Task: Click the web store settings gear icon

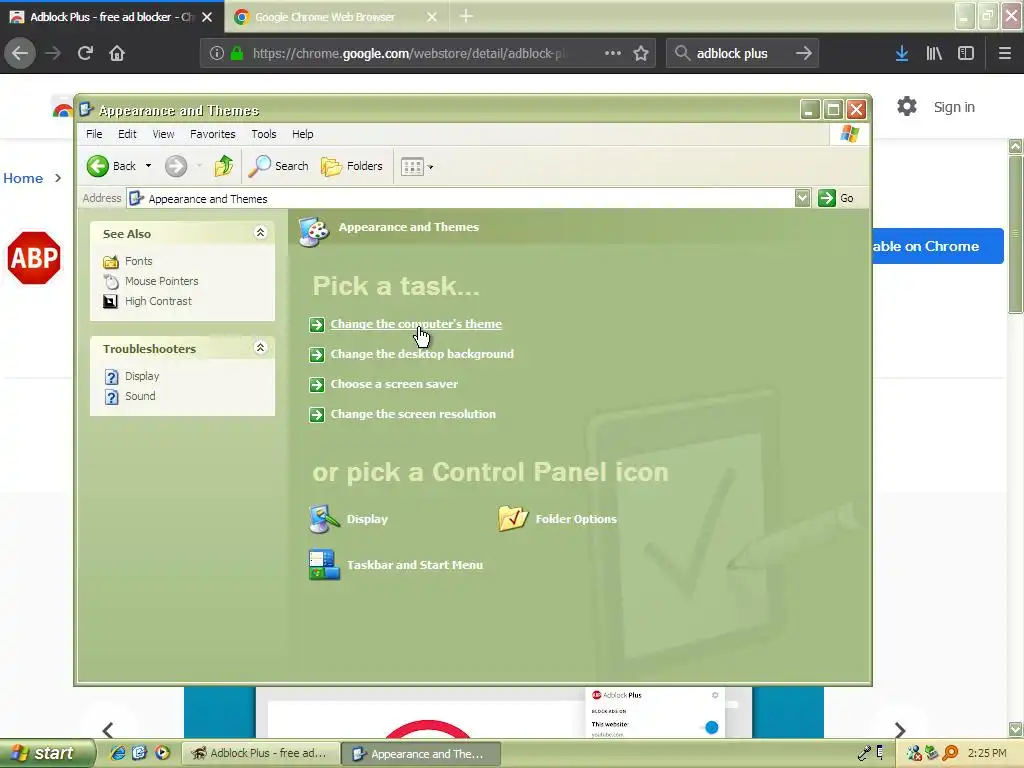Action: click(906, 106)
